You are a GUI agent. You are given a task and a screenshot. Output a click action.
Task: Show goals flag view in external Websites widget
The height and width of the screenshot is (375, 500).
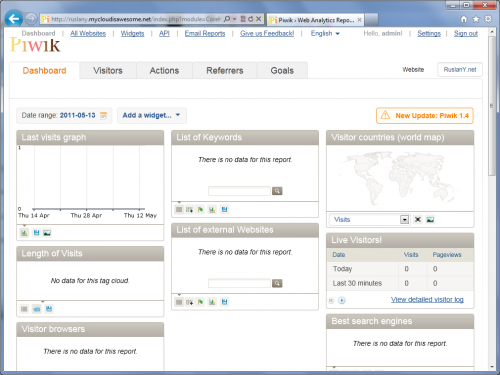pos(200,302)
